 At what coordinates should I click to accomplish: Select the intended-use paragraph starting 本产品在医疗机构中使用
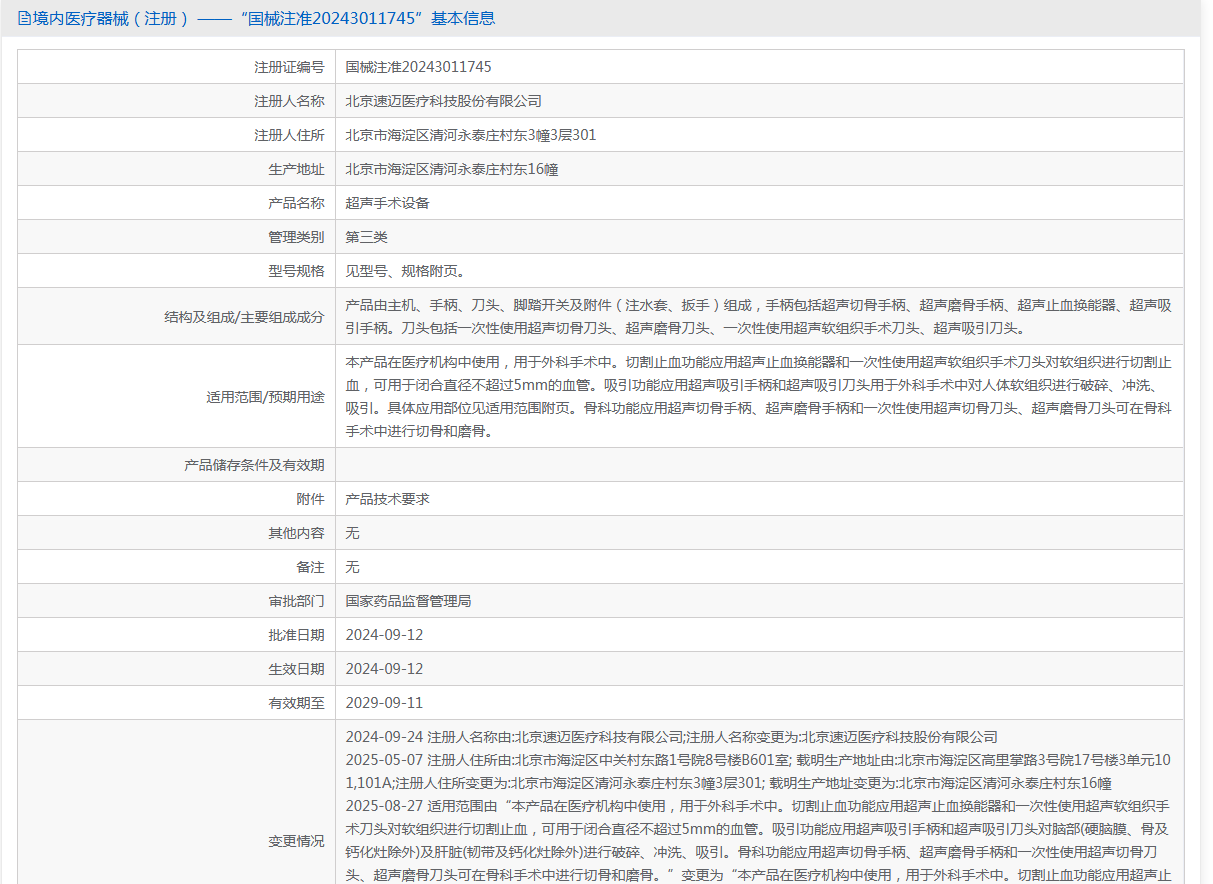coord(759,397)
